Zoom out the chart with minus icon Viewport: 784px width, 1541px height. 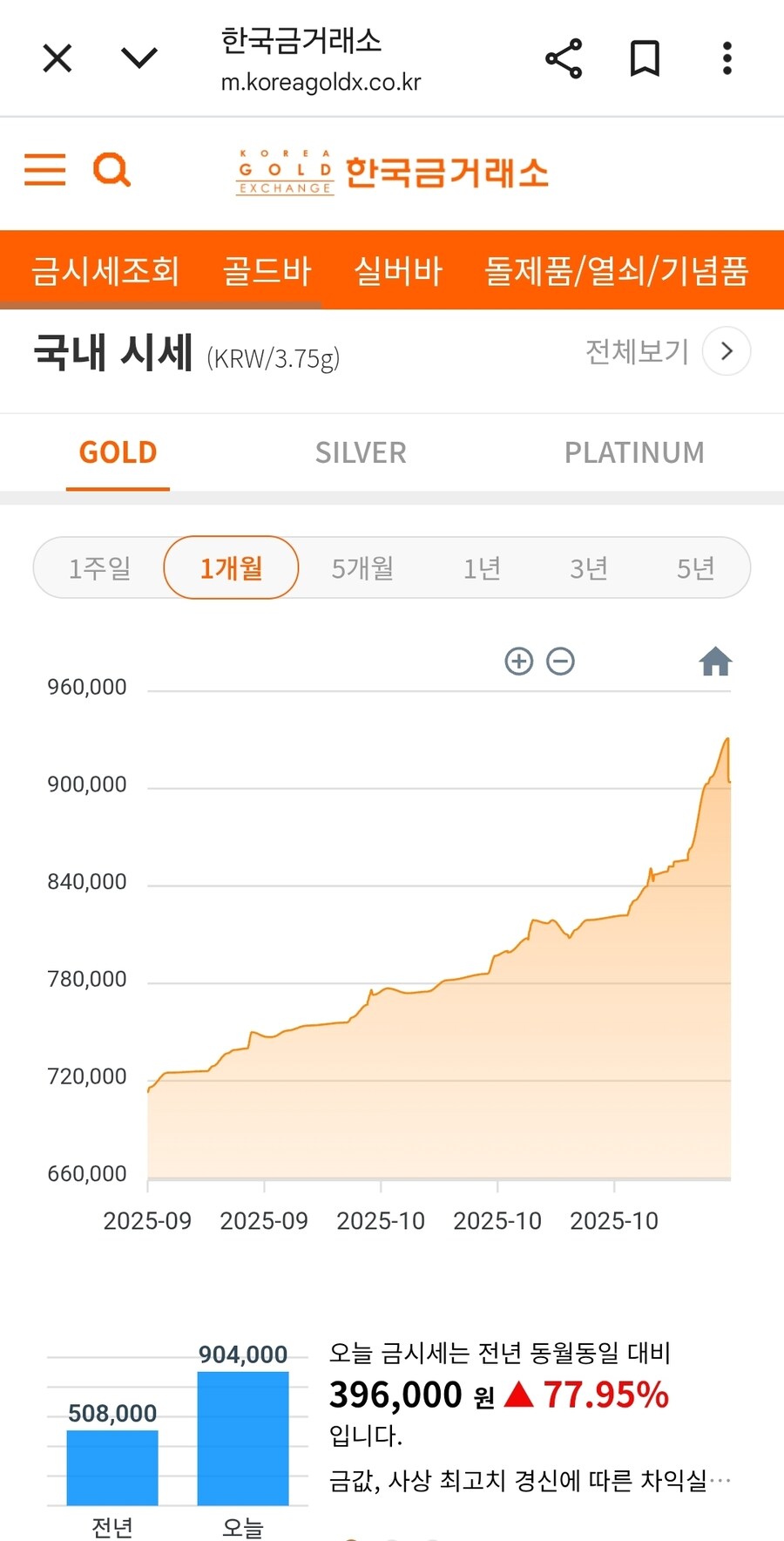coord(560,662)
